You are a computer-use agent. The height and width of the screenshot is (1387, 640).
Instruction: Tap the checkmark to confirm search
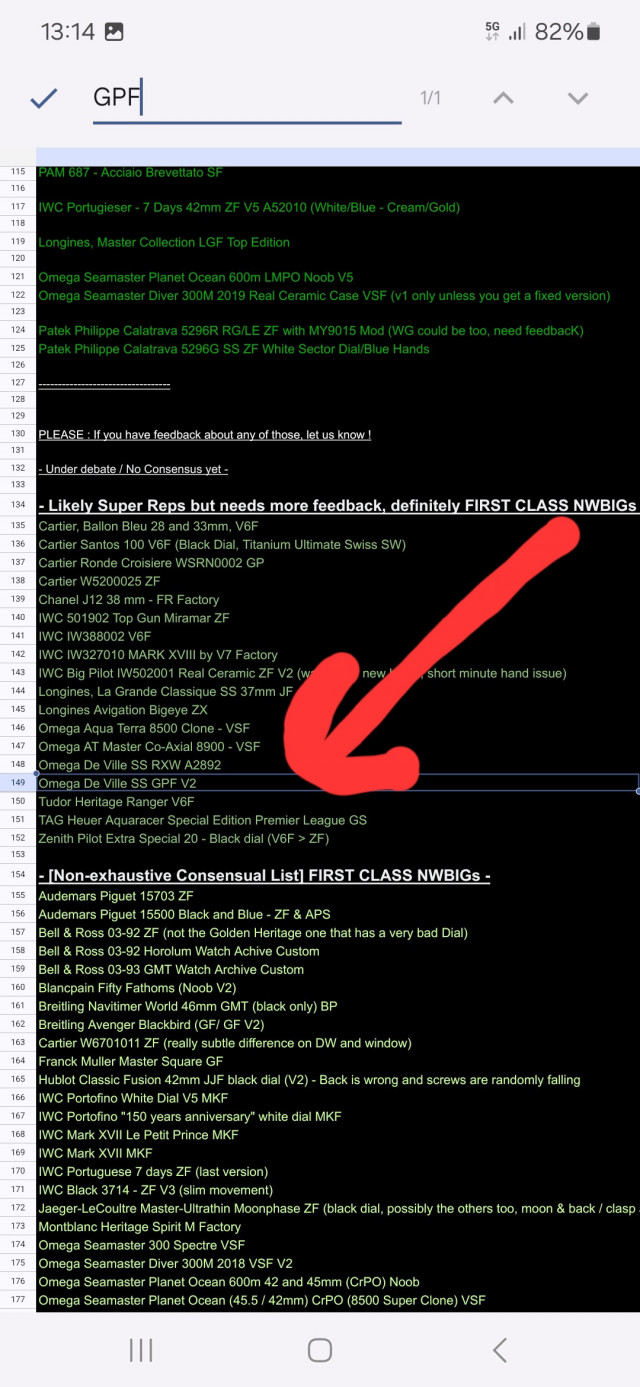(x=44, y=98)
